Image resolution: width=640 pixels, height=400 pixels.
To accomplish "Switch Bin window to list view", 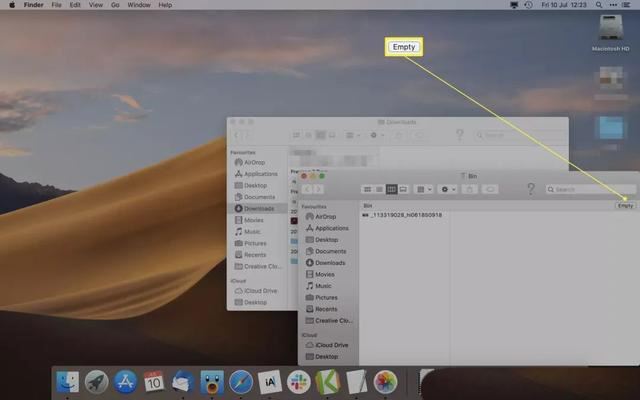I will point(379,189).
